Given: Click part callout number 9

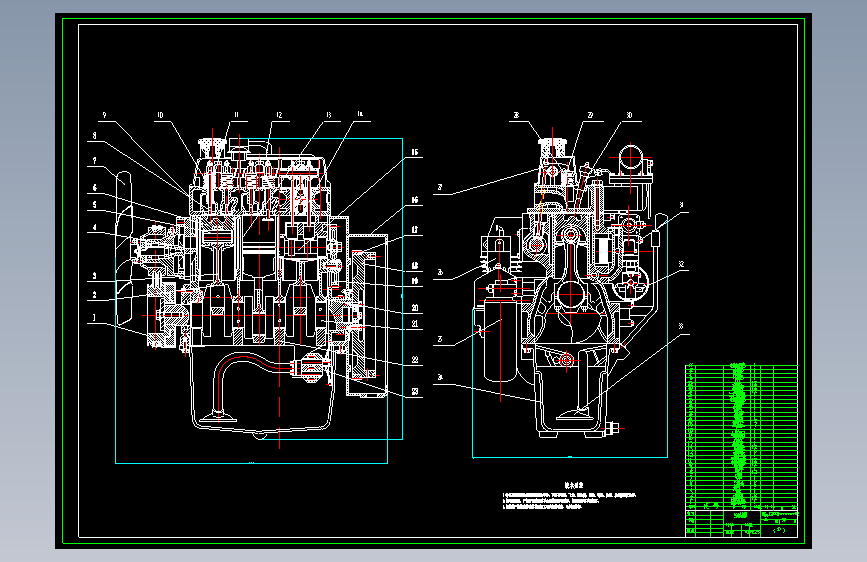Looking at the screenshot, I should pos(105,116).
